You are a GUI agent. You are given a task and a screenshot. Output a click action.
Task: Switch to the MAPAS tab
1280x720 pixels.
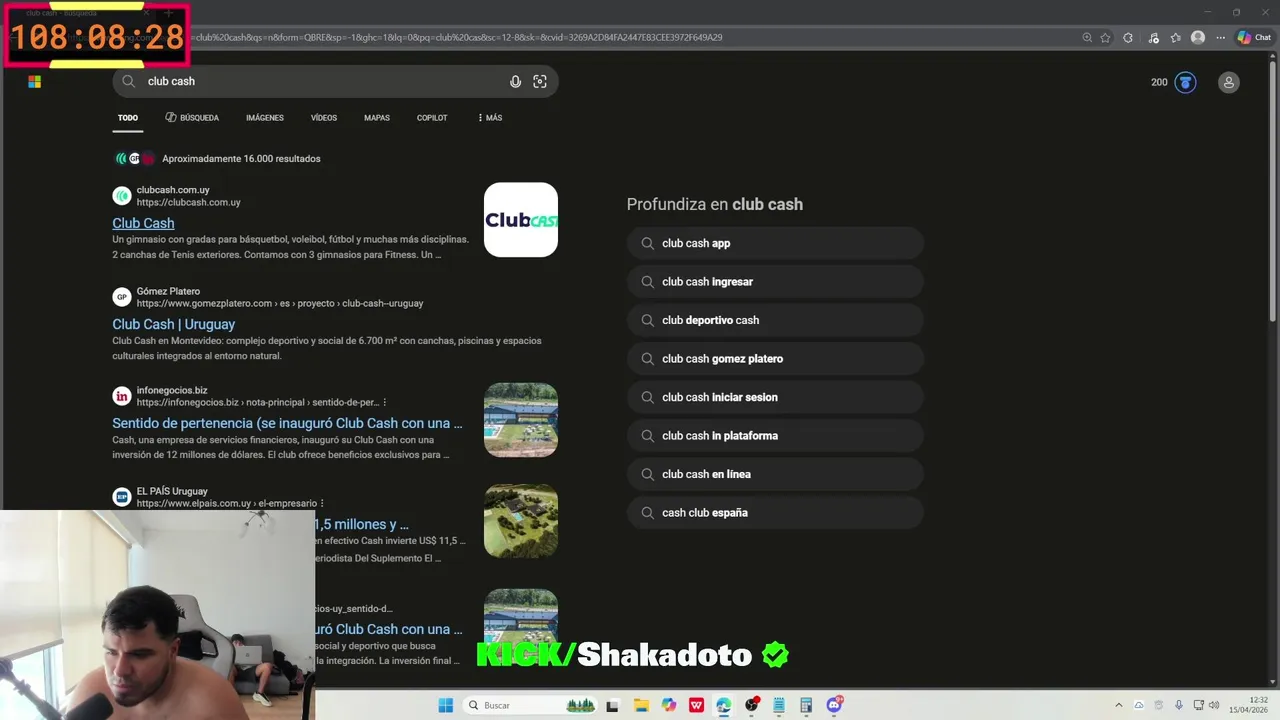(x=377, y=118)
